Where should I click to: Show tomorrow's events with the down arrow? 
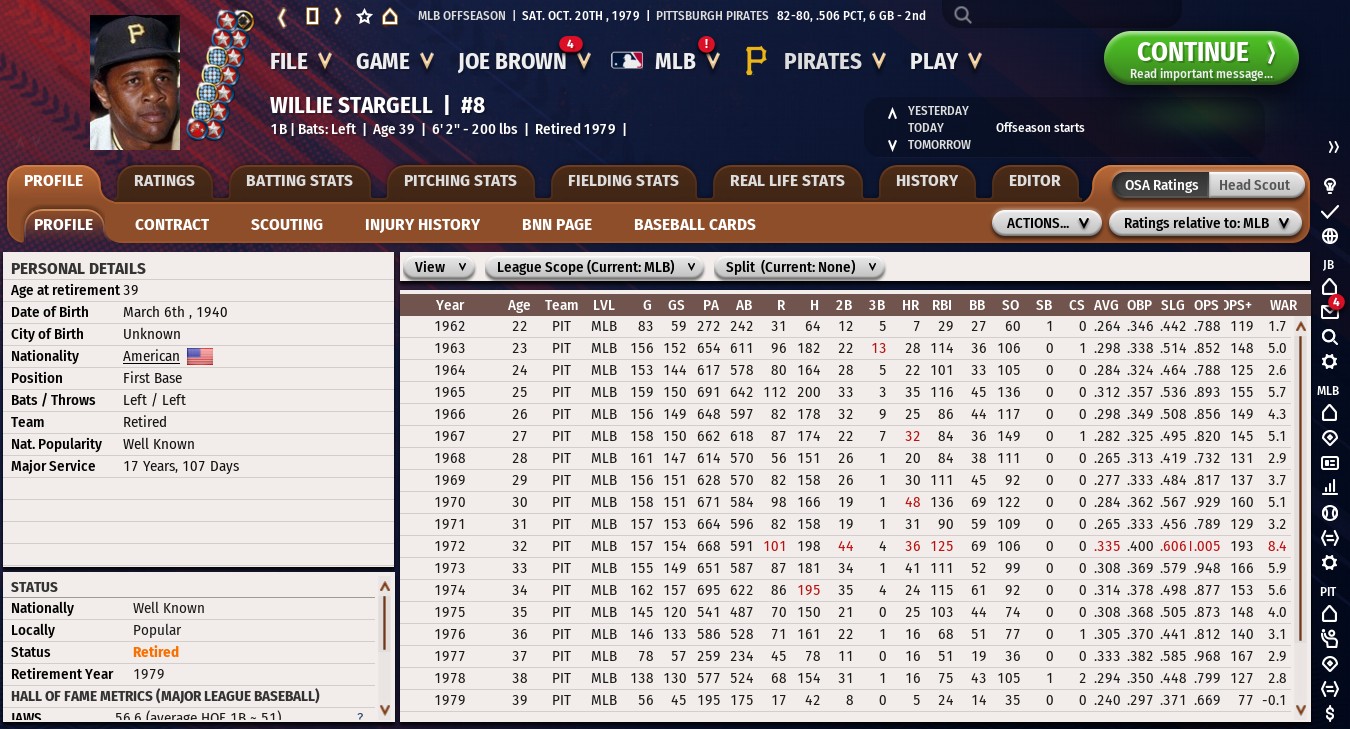click(892, 146)
